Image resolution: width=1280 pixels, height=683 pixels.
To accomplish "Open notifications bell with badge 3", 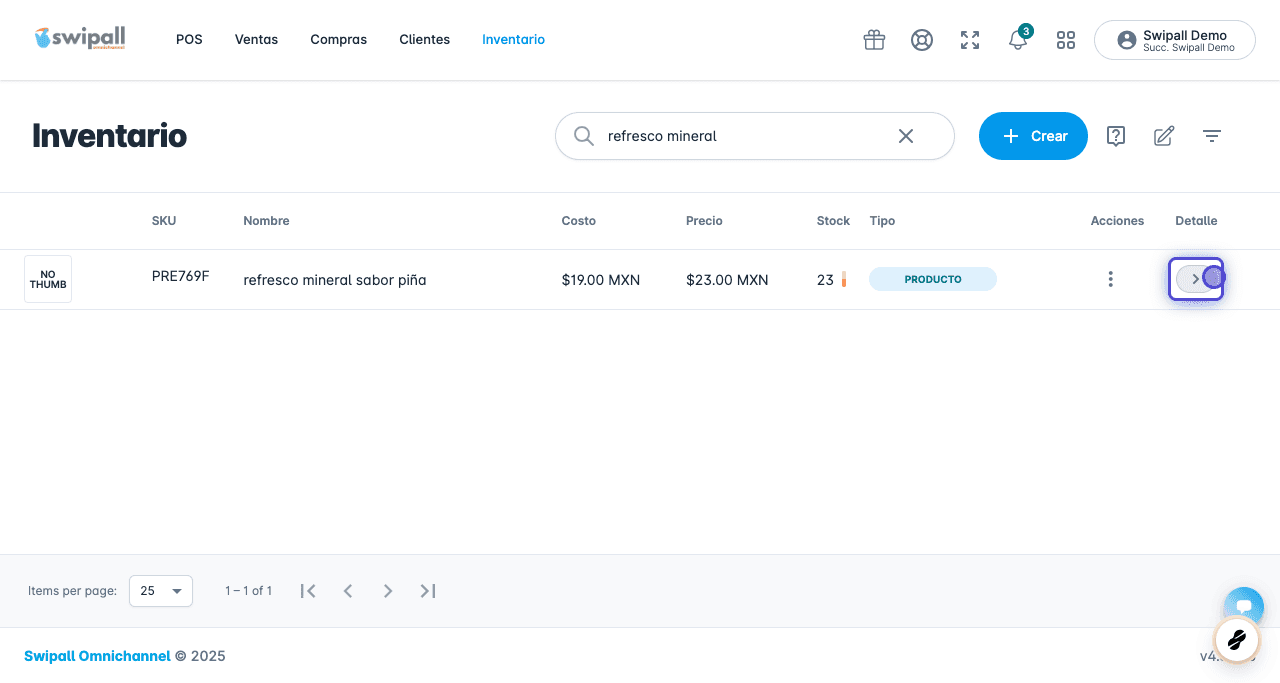I will (x=1018, y=40).
